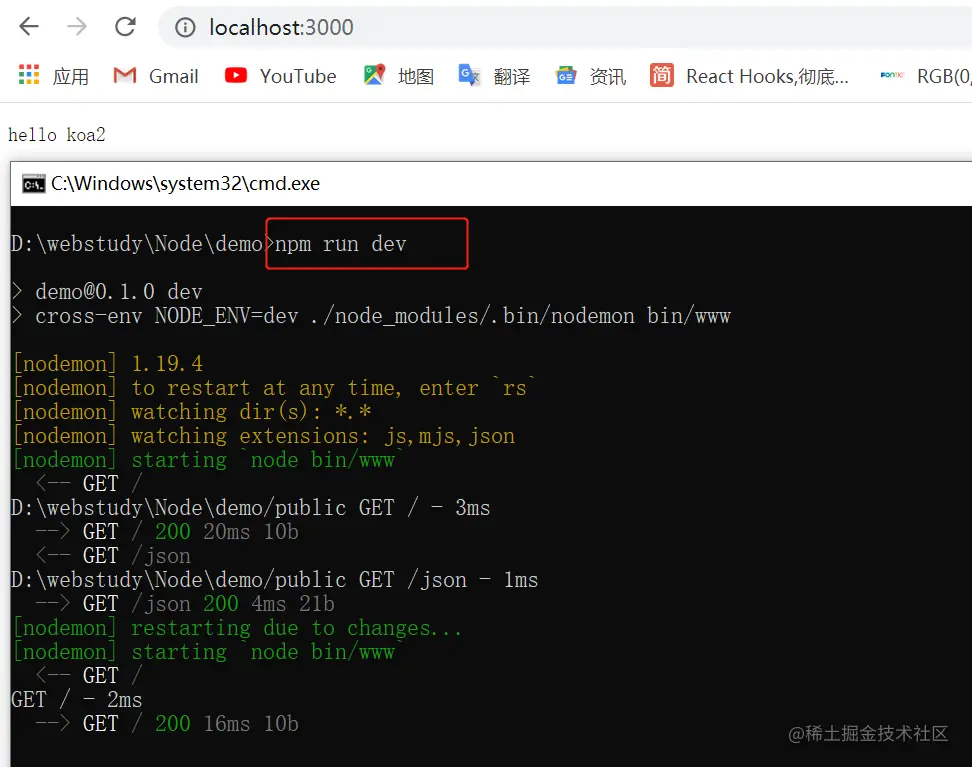The width and height of the screenshot is (972, 767).
Task: Open the RGB(0 bookmark
Action: pyautogui.click(x=944, y=76)
